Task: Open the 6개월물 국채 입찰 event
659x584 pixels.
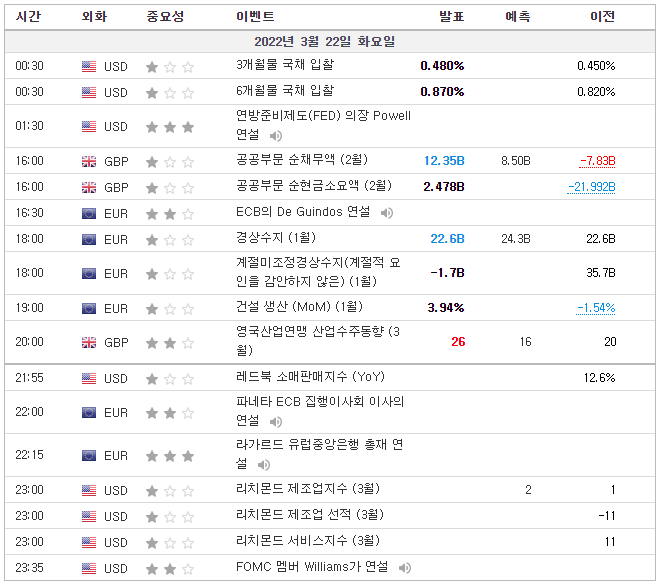Action: pos(285,91)
